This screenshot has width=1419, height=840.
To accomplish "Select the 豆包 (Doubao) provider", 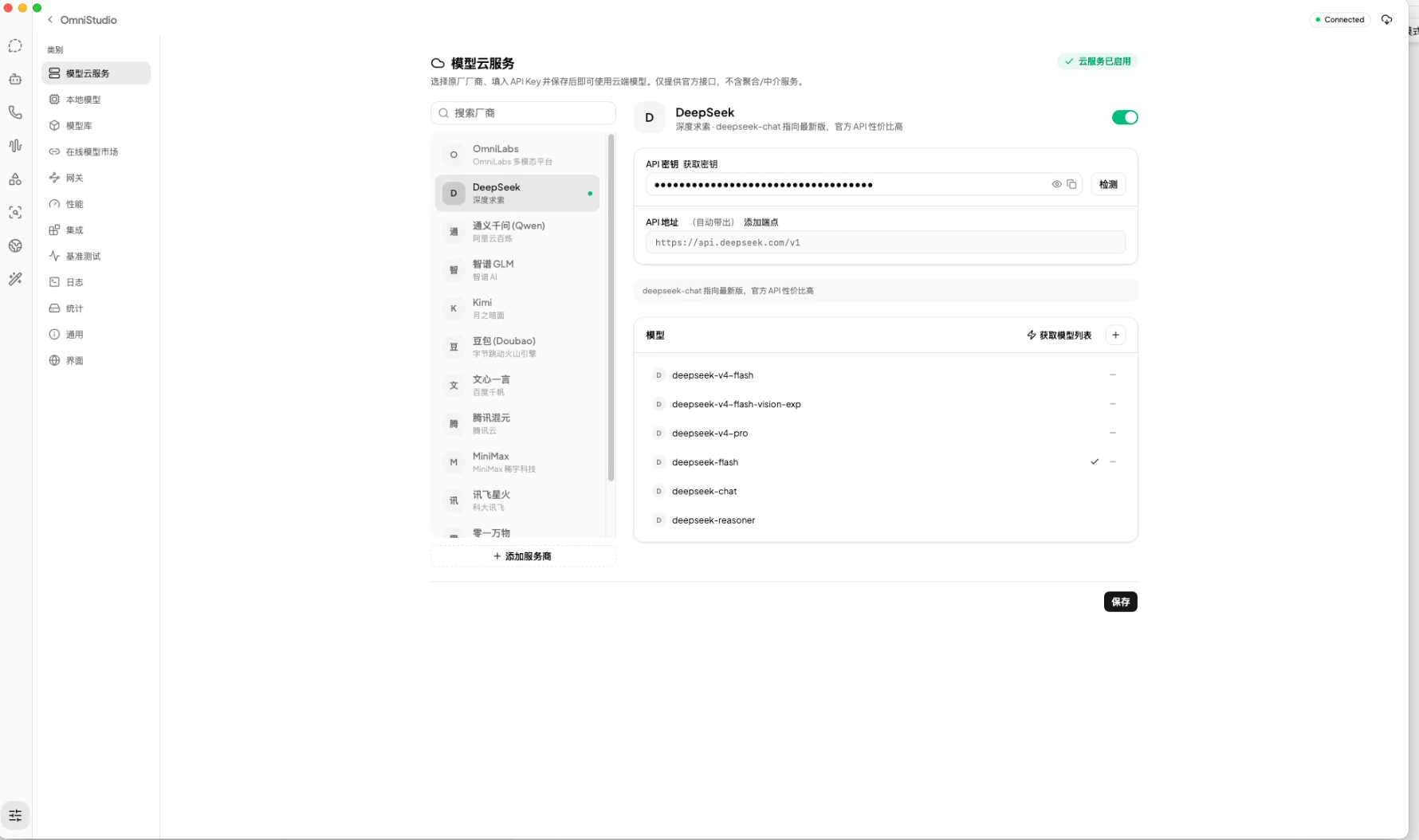I will [517, 347].
